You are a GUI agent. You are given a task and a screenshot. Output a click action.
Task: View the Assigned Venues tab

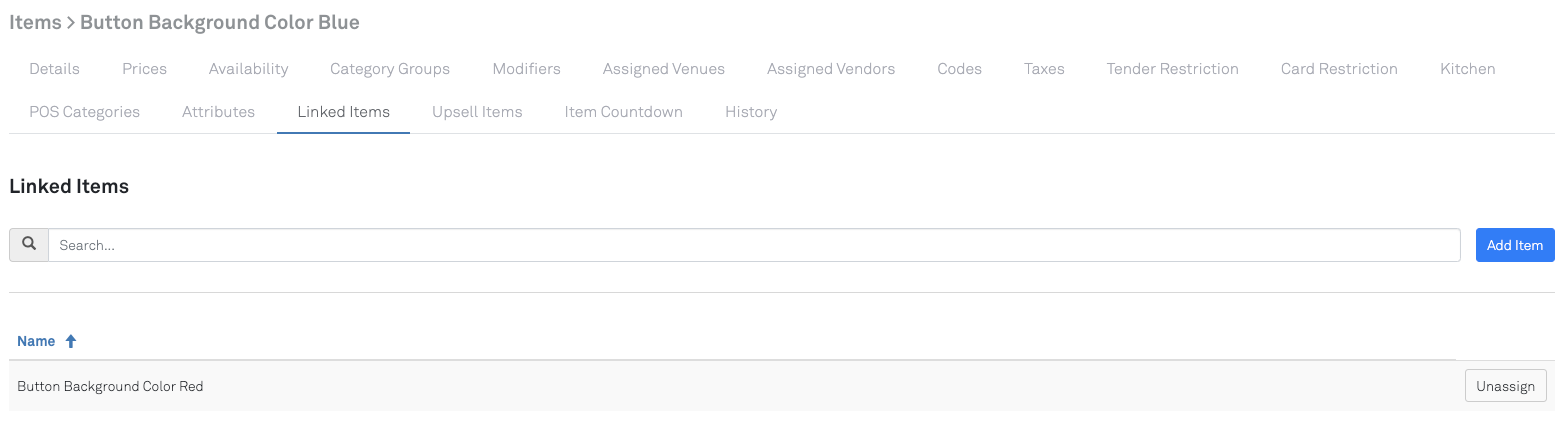click(x=663, y=69)
